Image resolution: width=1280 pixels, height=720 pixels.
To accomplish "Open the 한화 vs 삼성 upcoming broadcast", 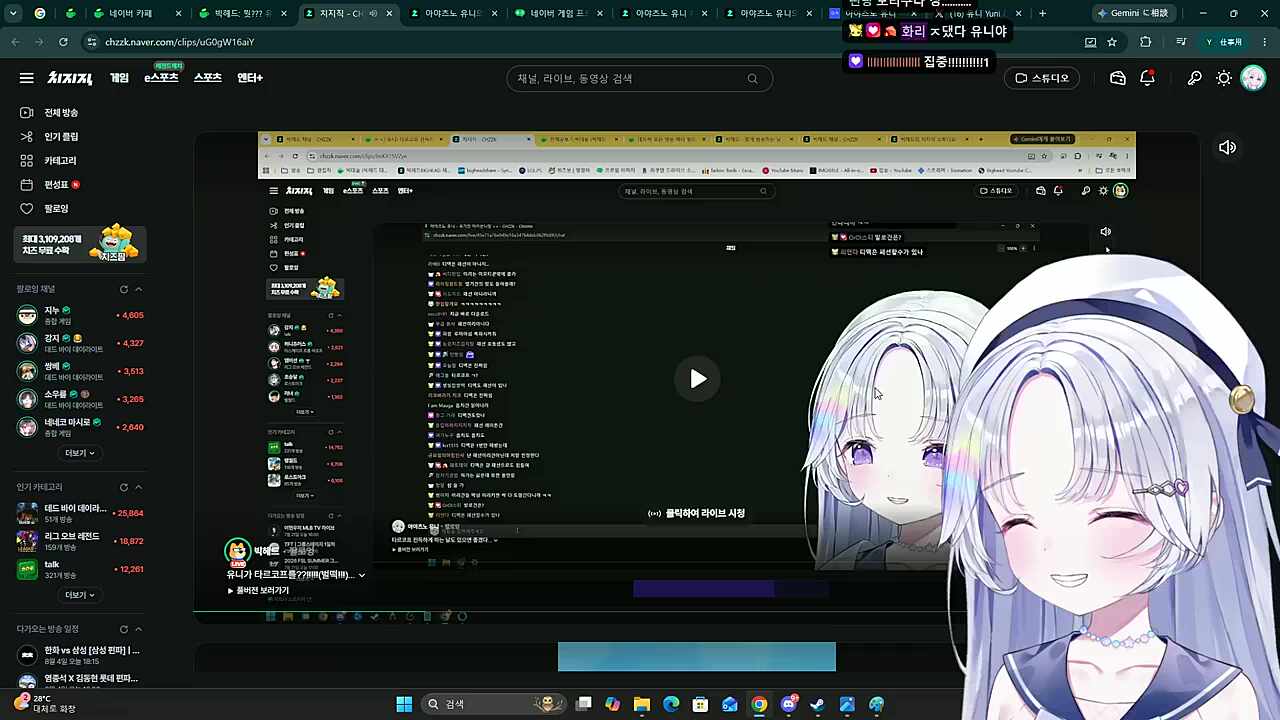I will click(82, 655).
